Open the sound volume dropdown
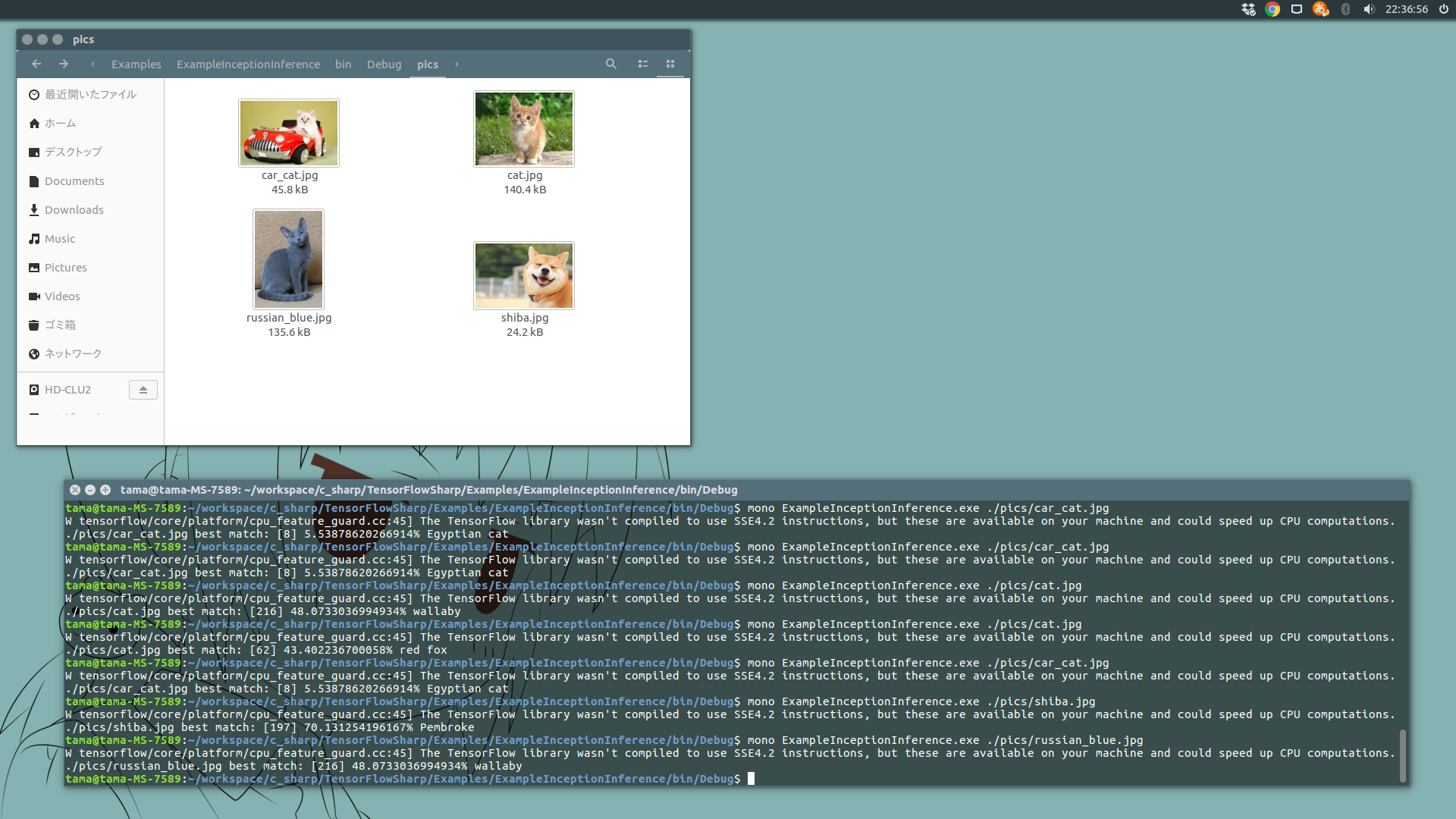 point(1370,10)
